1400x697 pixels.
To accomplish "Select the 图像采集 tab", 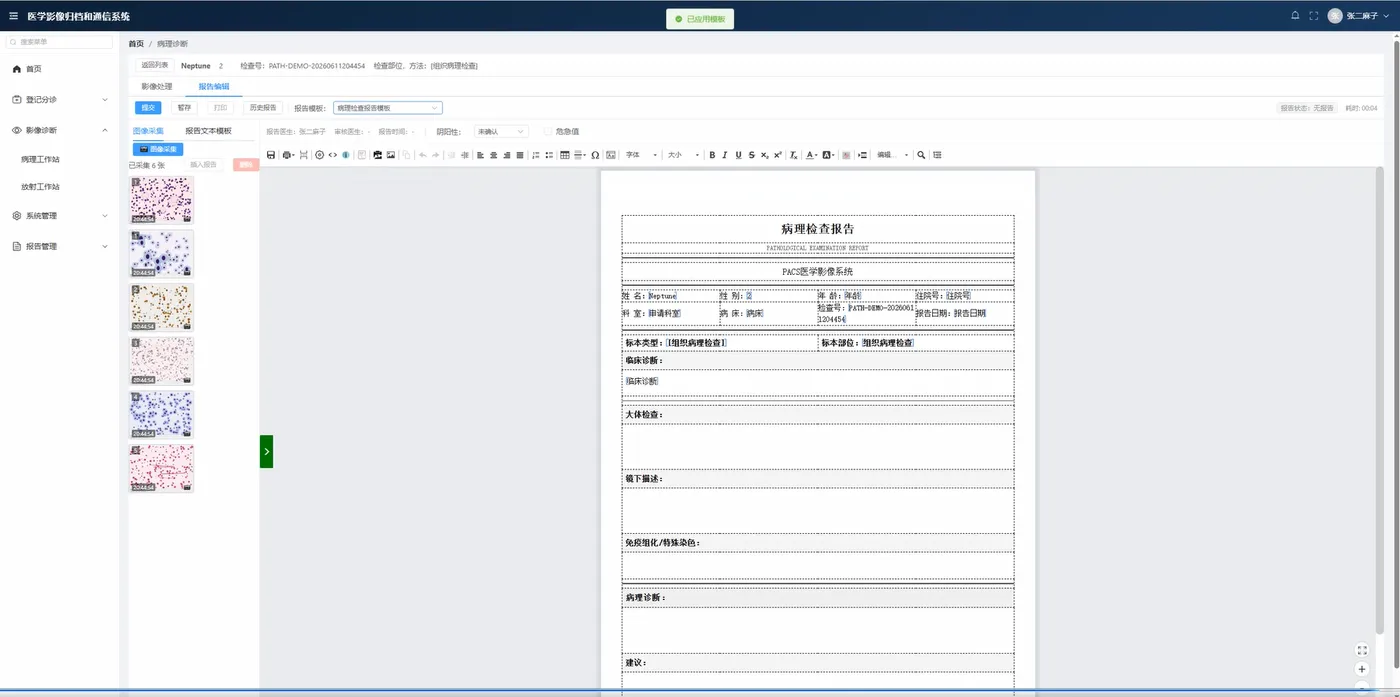I will [x=148, y=131].
